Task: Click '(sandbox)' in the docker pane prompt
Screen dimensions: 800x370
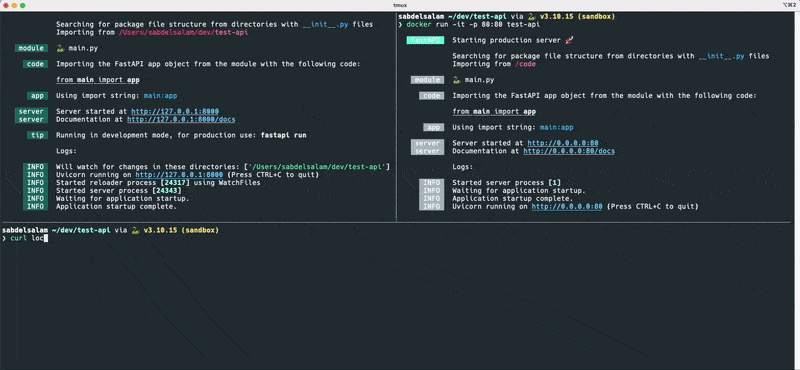Action: pos(596,17)
